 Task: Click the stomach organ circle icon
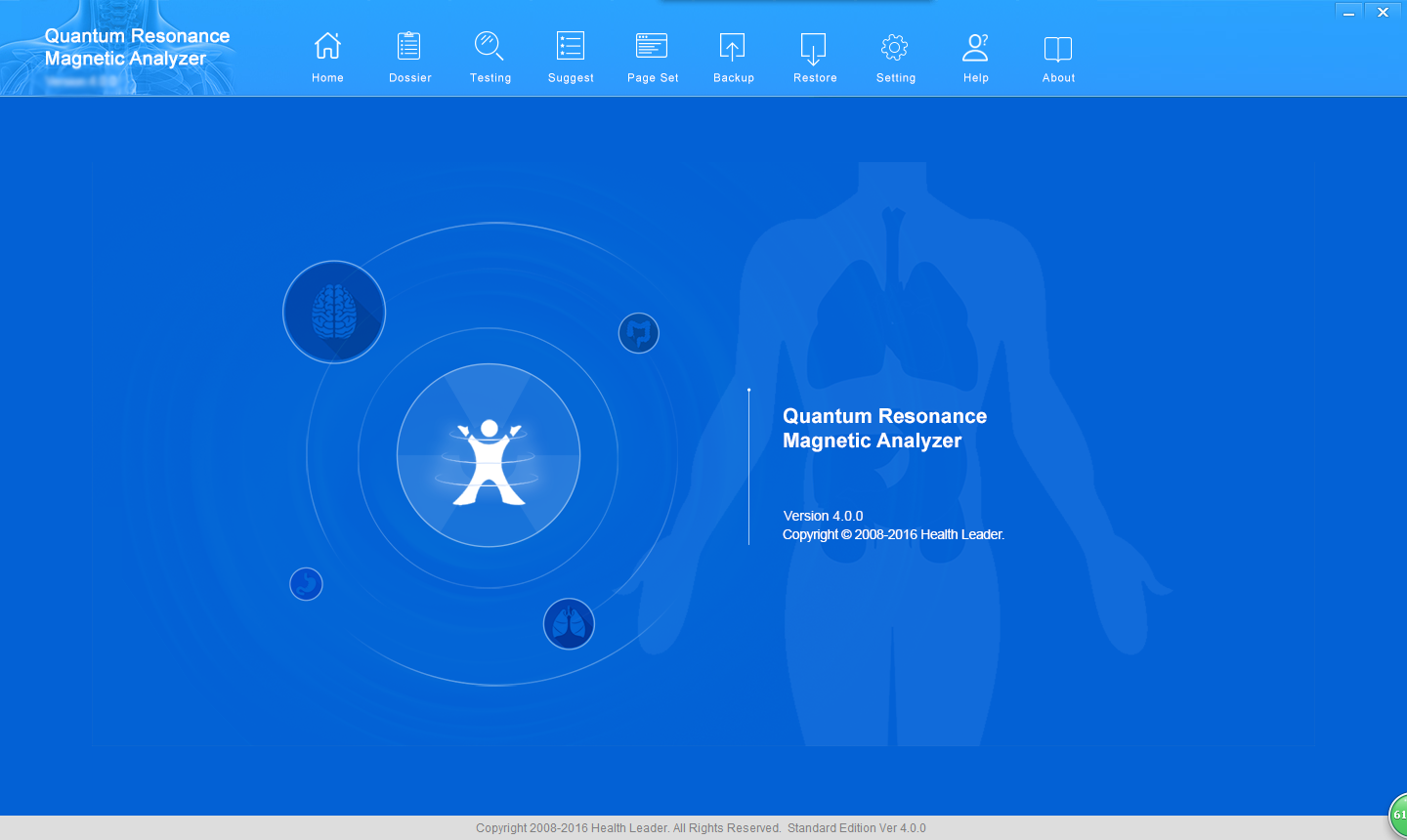tap(306, 584)
